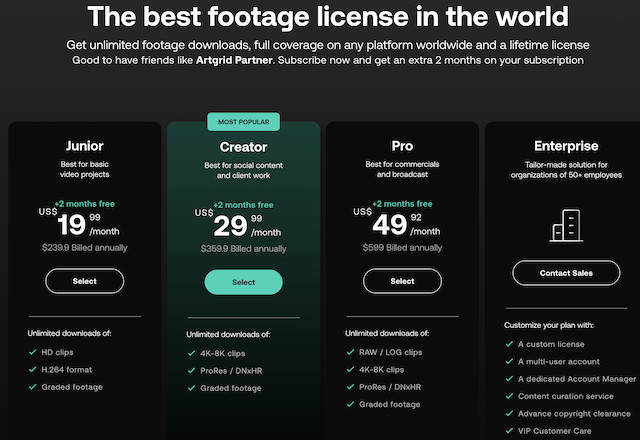The image size is (640, 440).
Task: Click checkmark beside Pro ProRes / DNxHR
Action: 350,387
